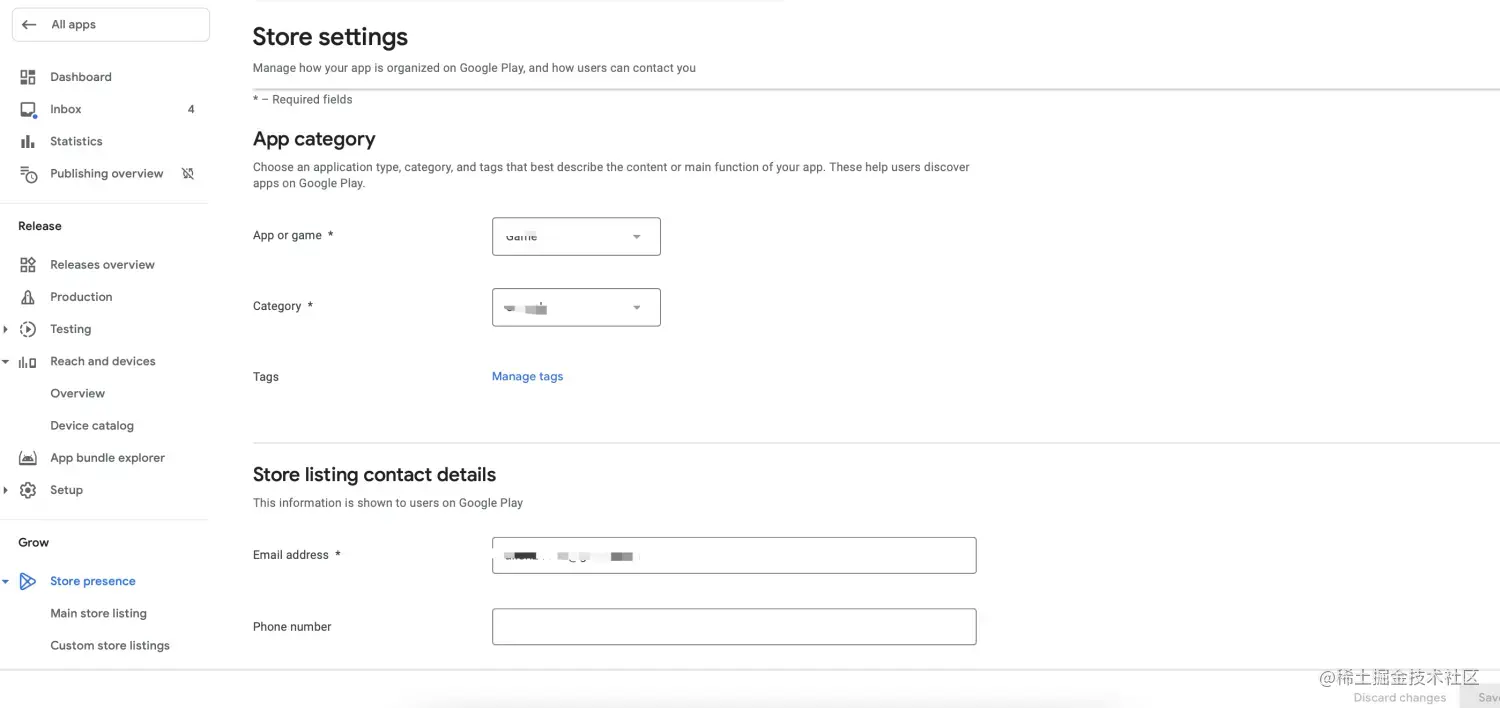Click the Dashboard grid icon
Screen dimensions: 1500x708
tap(28, 77)
